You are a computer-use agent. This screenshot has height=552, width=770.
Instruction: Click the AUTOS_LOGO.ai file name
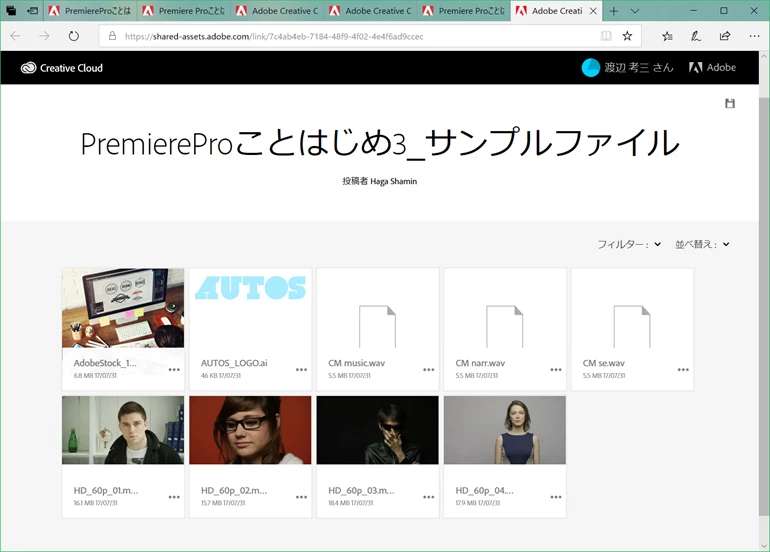click(x=234, y=363)
